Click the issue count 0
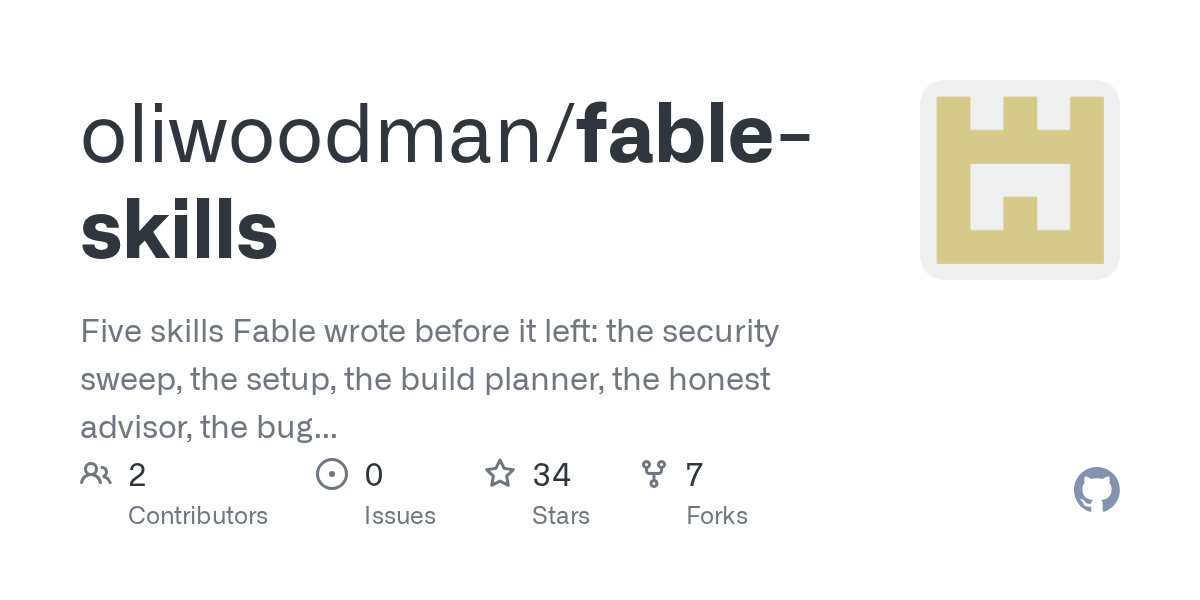 click(x=374, y=474)
